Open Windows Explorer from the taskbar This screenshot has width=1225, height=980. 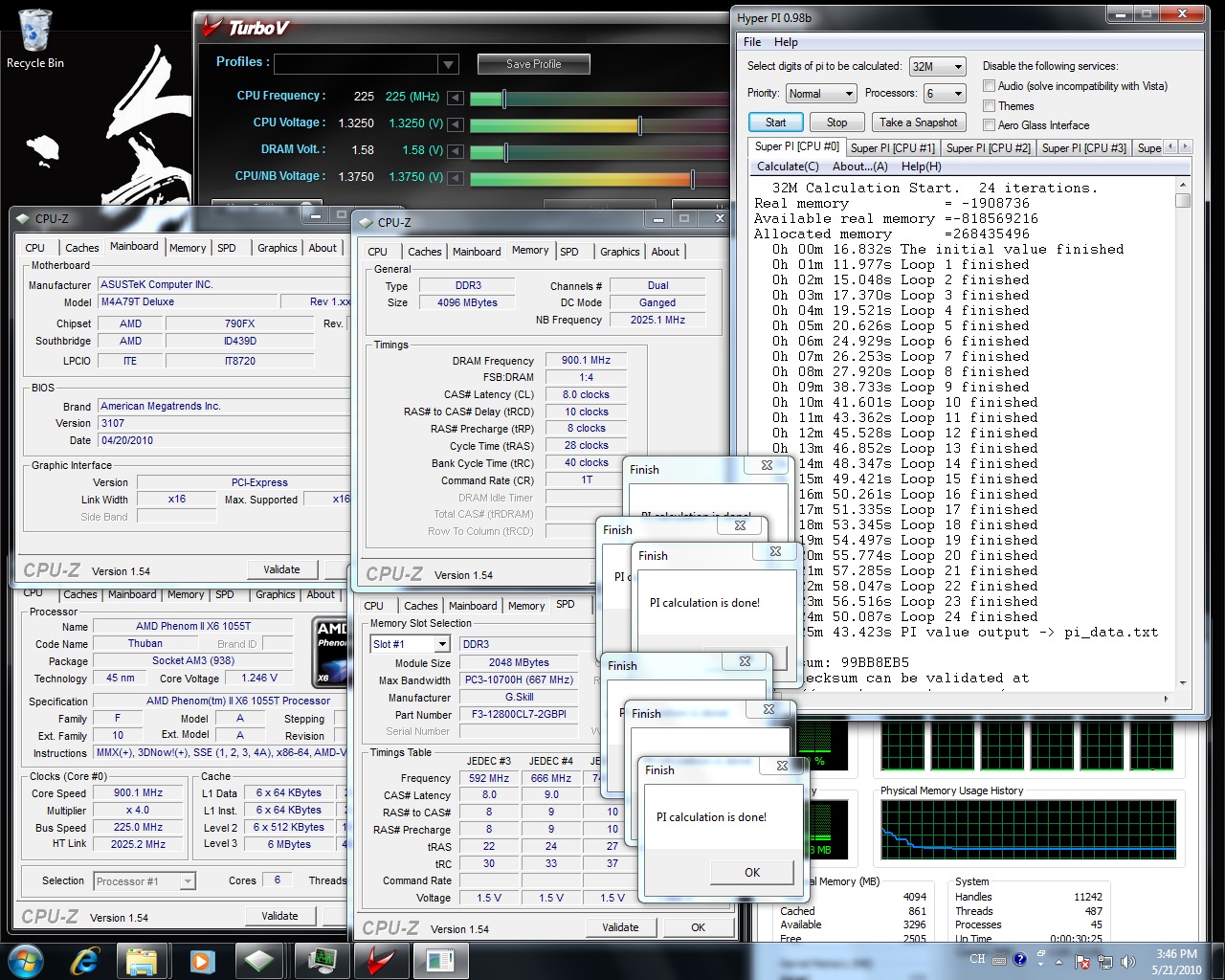click(142, 960)
